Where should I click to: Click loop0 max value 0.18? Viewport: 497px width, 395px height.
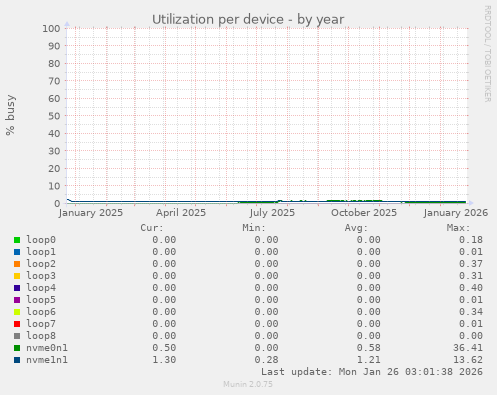pyautogui.click(x=471, y=240)
